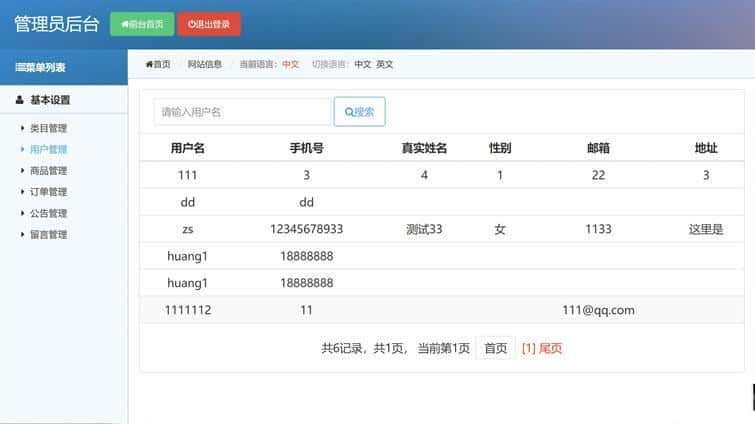Click the 性别 column header
The width and height of the screenshot is (755, 424).
tap(500, 148)
